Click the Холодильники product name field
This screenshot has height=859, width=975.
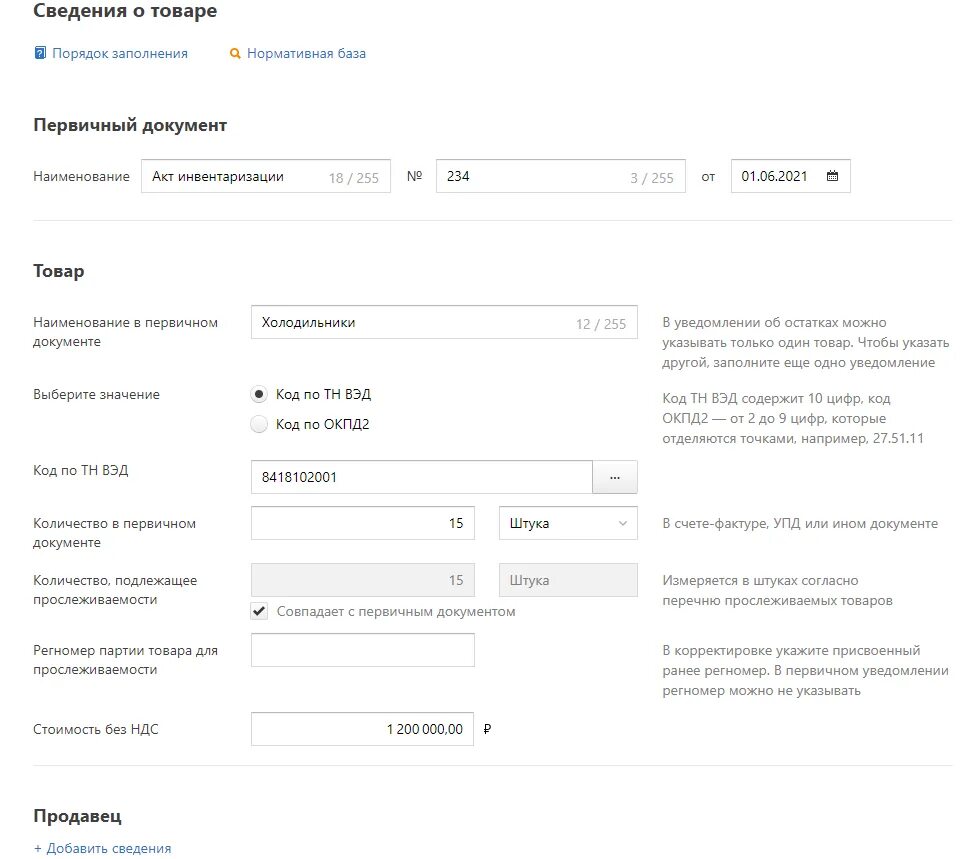click(444, 322)
